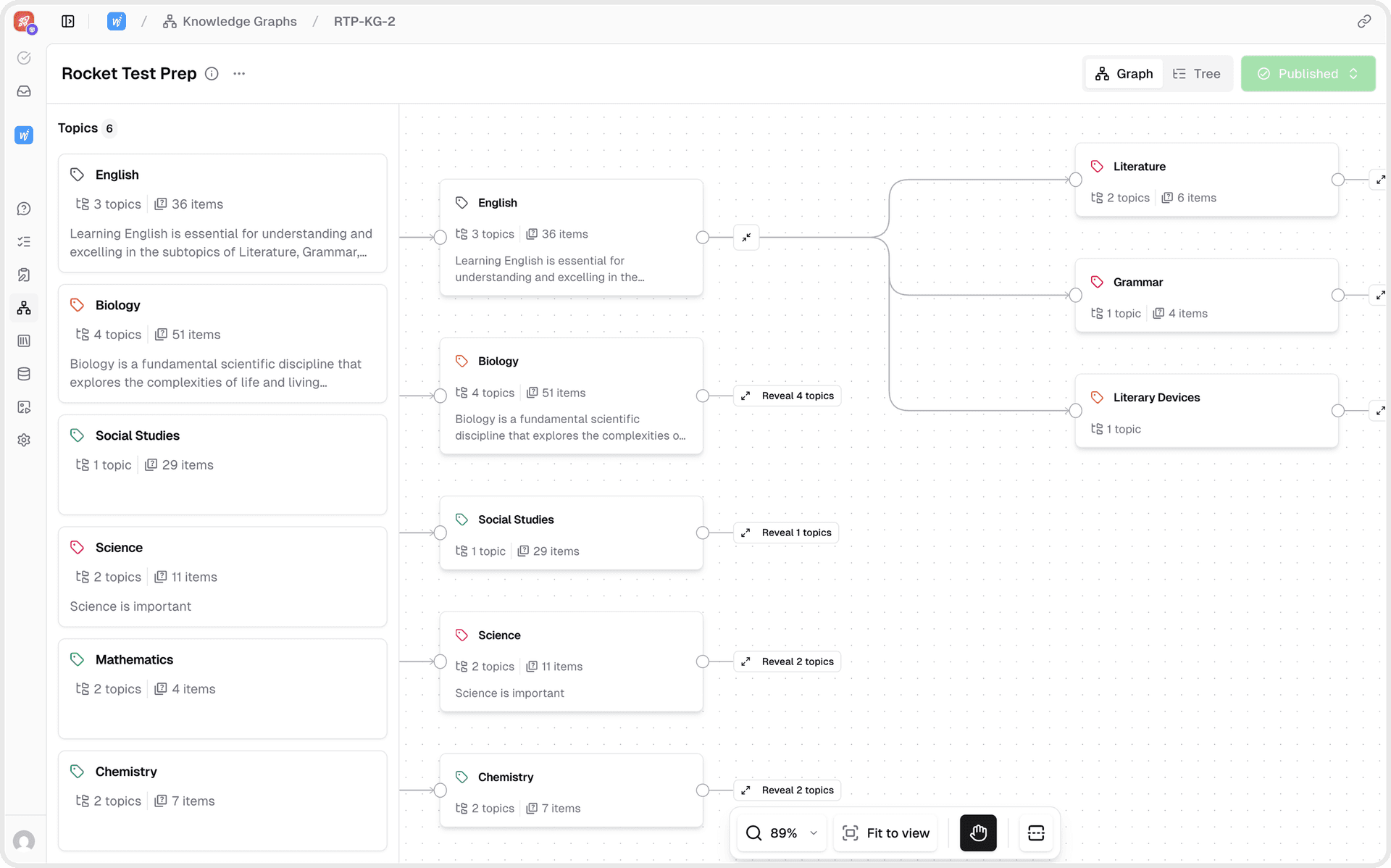Select Social Studies card in Topics list
This screenshot has height=868, width=1391.
coord(222,464)
